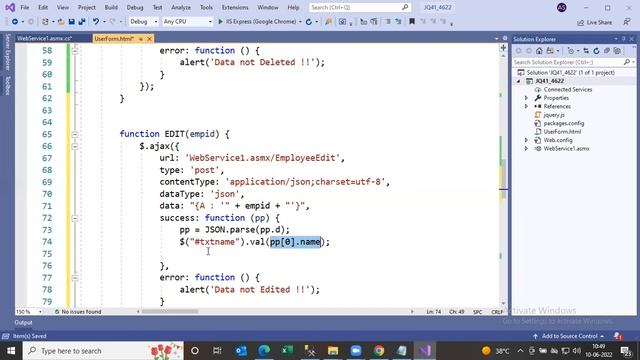Viewport: 640px width, 360px height.
Task: Click the Solution Explorer search magnifier icon
Action: (627, 62)
